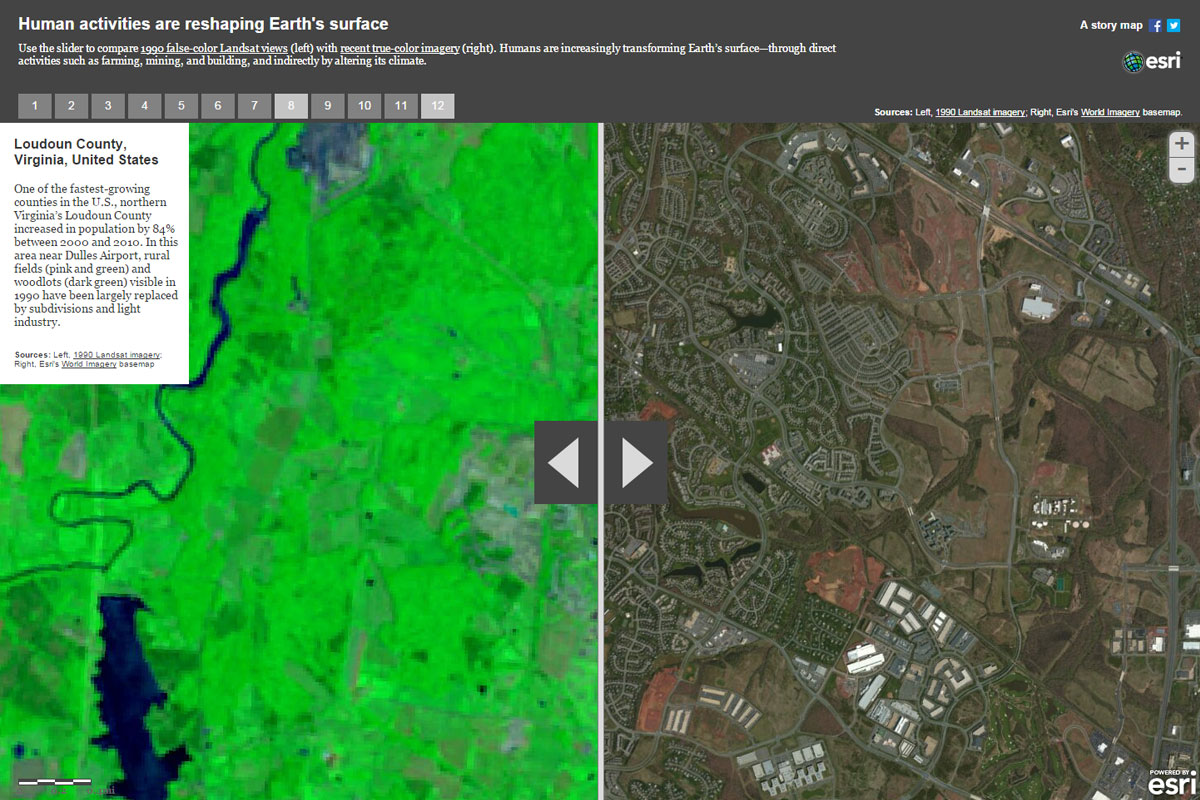This screenshot has width=1200, height=800.
Task: Click the Esri globe logo in header
Action: (1151, 62)
